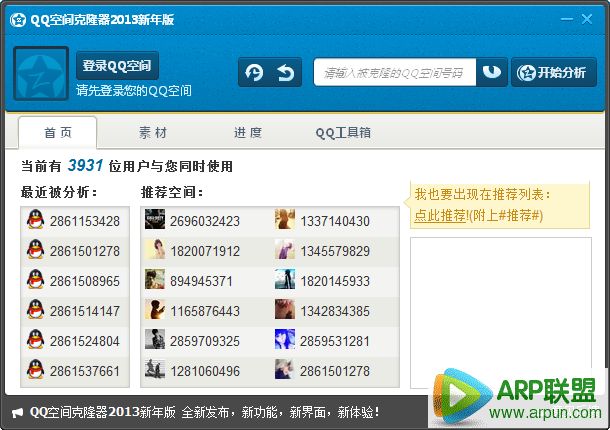Close the QQ空间克隆器 window

587,19
